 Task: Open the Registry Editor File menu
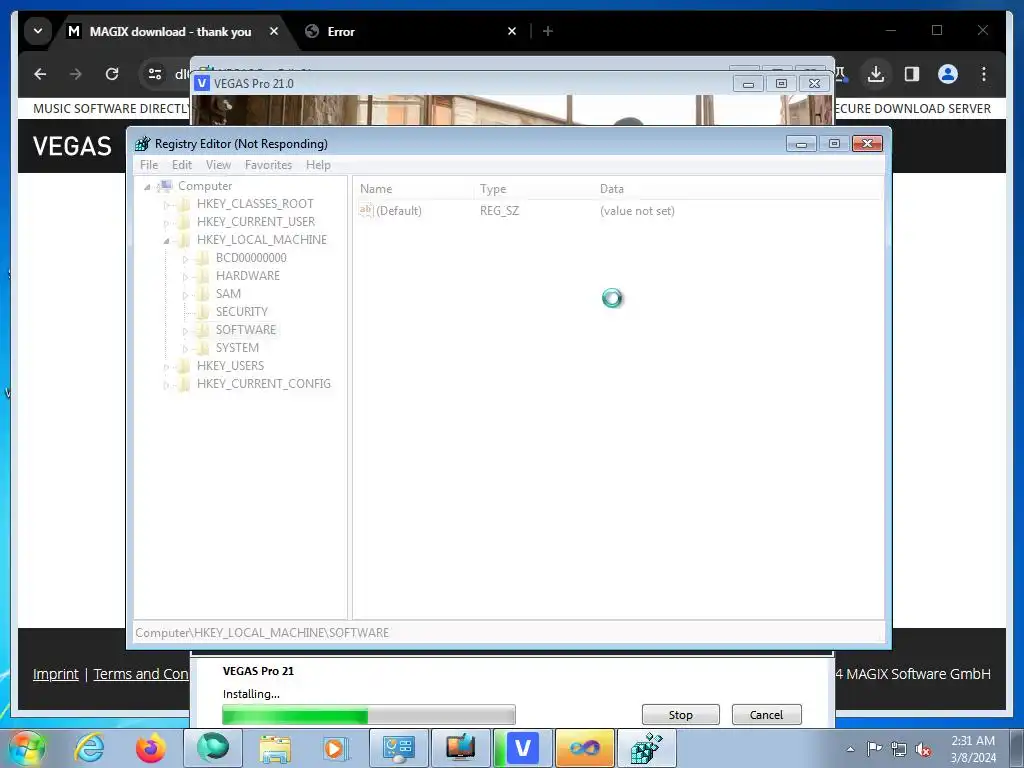pyautogui.click(x=149, y=165)
